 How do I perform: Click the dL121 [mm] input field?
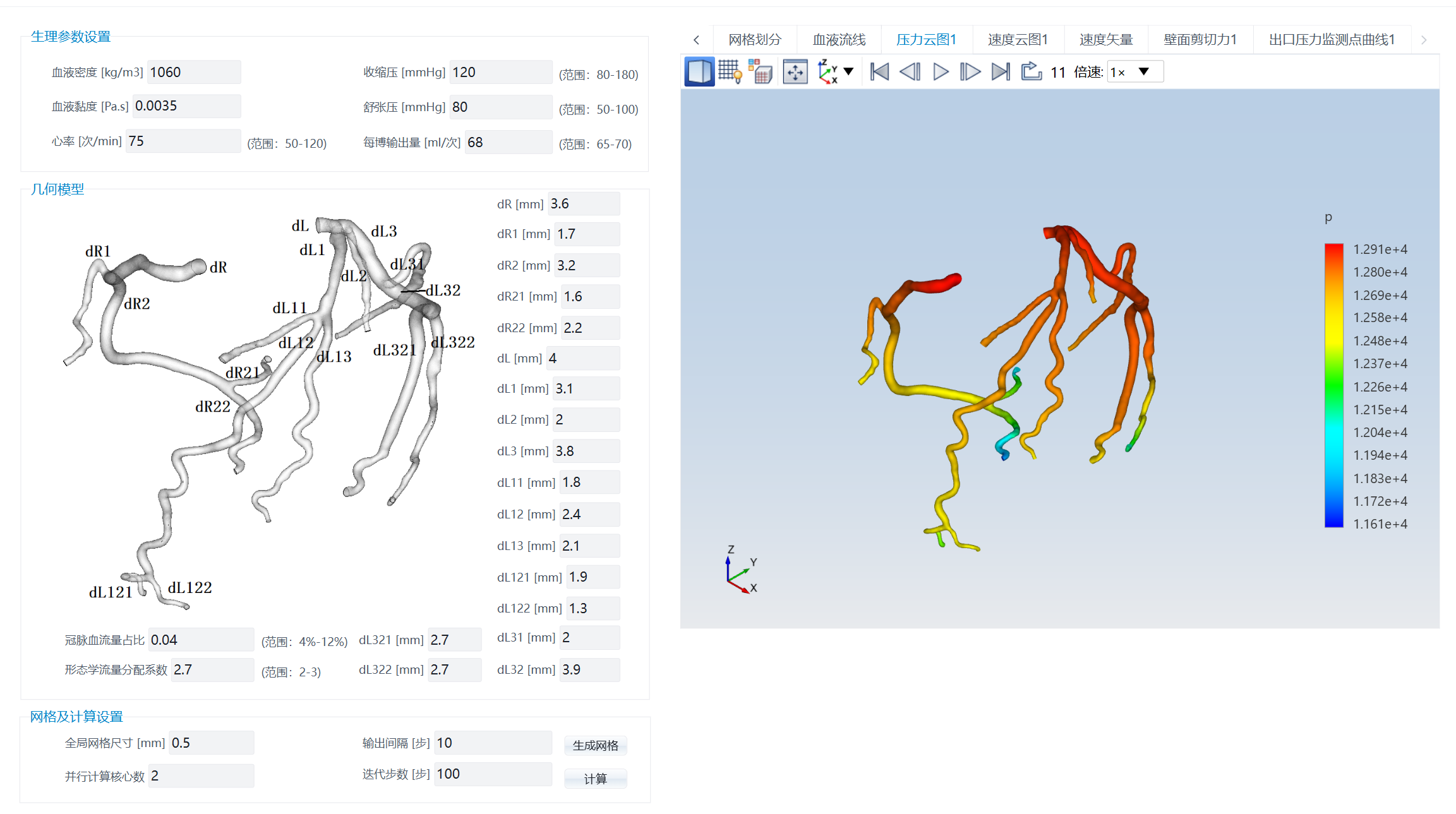click(x=593, y=577)
